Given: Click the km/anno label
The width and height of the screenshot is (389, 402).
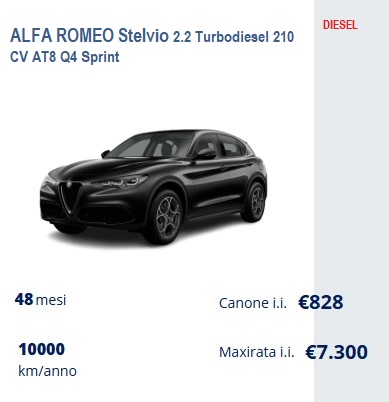Looking at the screenshot, I should click(47, 371).
